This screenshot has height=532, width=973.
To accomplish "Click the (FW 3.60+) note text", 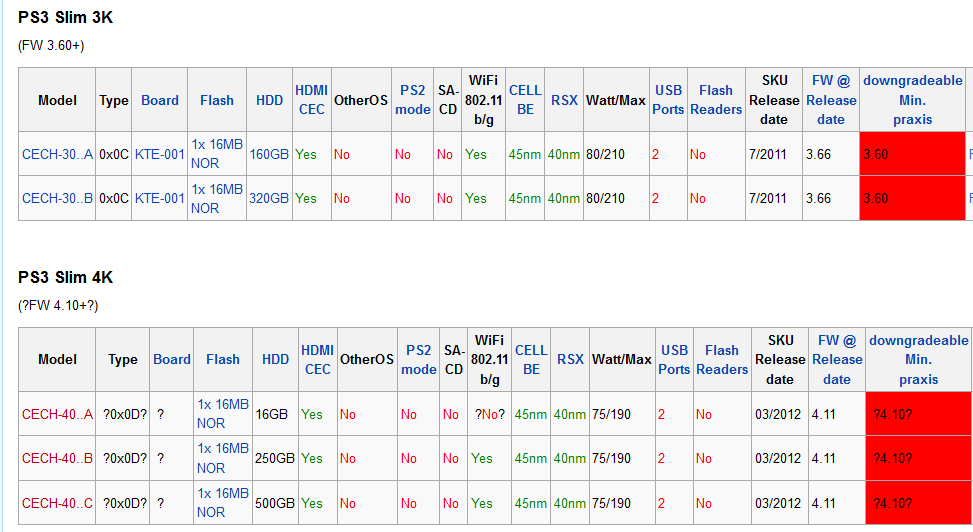I will pos(51,45).
